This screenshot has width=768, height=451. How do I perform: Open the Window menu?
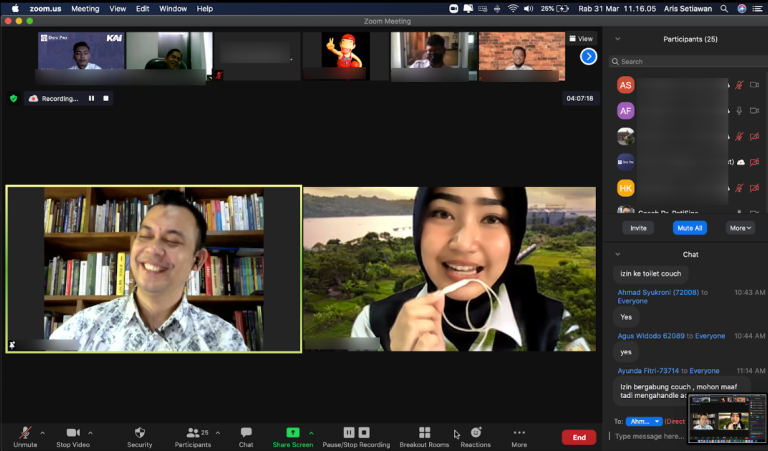(x=173, y=8)
